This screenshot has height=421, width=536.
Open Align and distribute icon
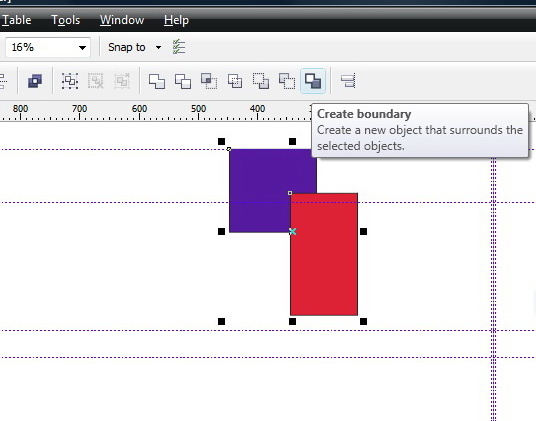[348, 81]
